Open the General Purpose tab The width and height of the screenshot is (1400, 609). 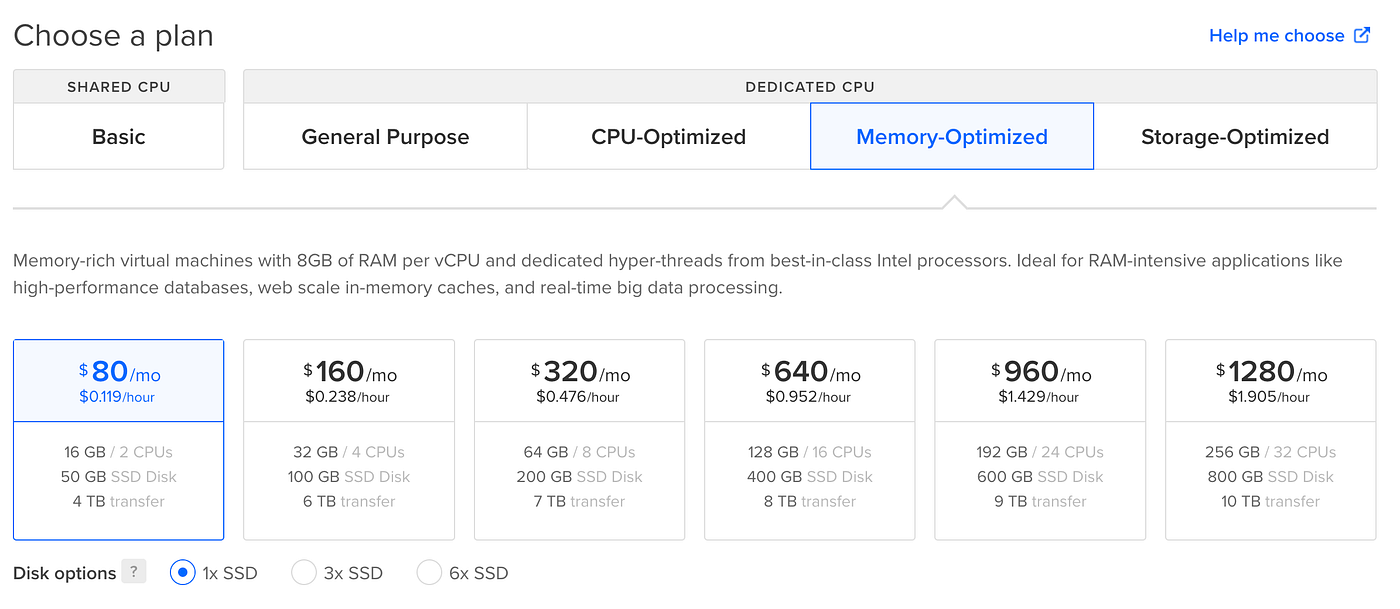(385, 137)
